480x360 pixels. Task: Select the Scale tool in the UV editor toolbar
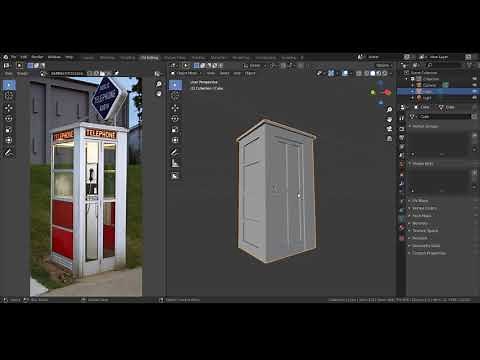9,130
